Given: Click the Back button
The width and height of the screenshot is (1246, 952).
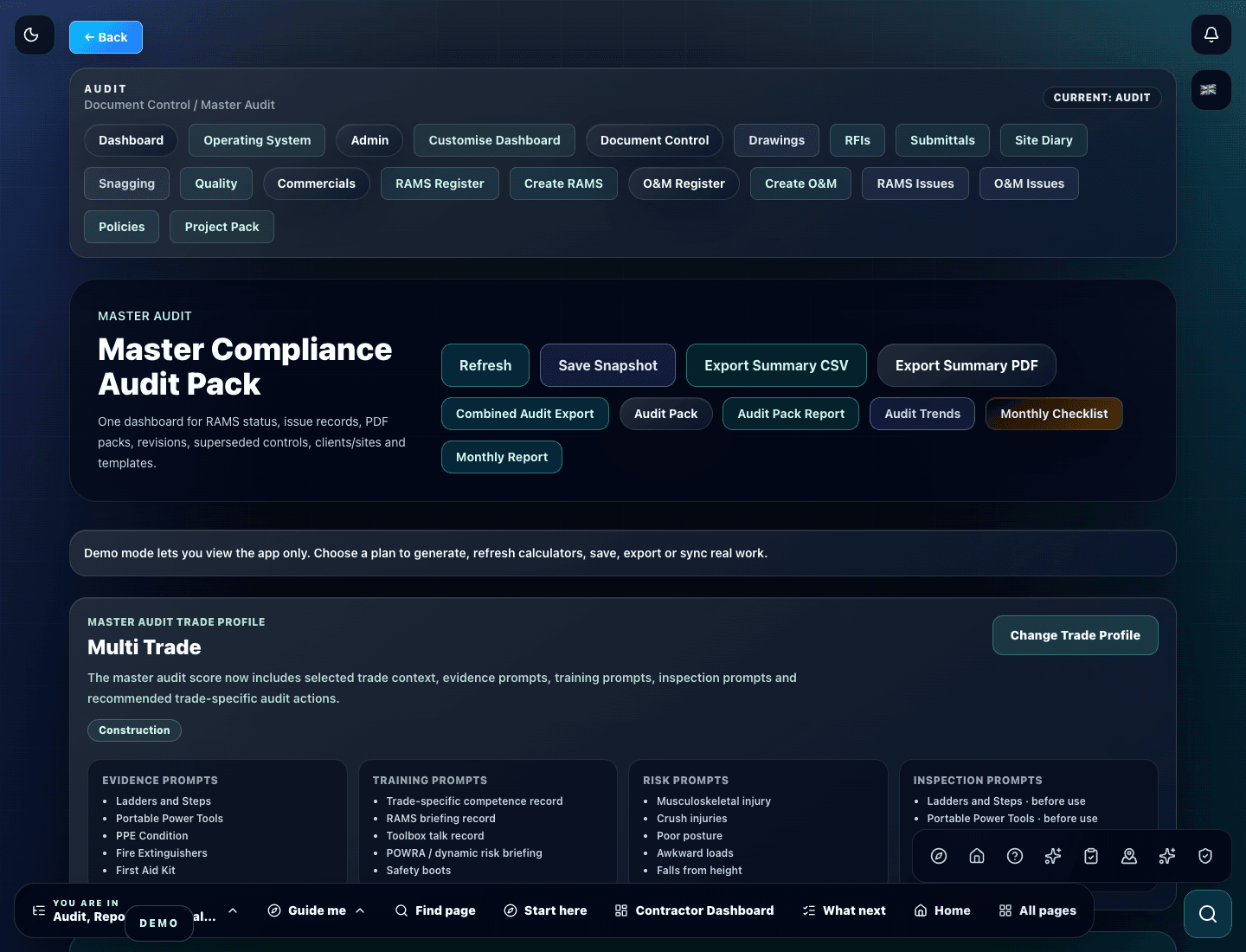Looking at the screenshot, I should [106, 37].
